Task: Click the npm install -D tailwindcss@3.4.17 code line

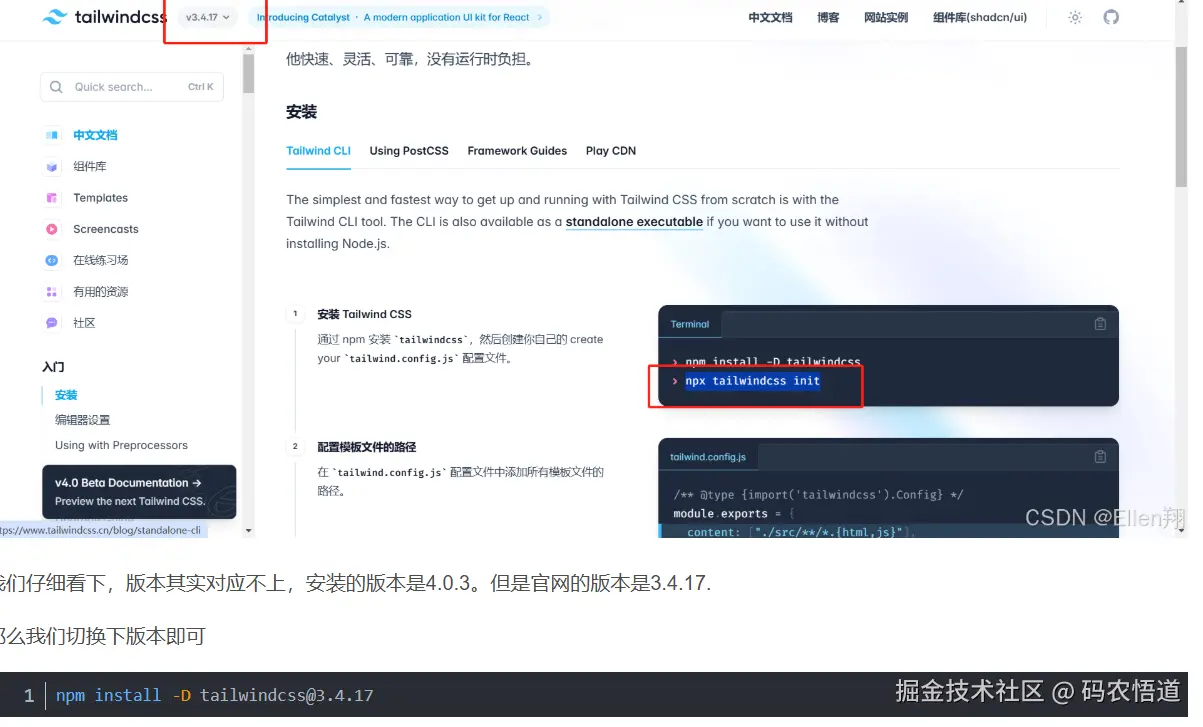Action: pos(215,695)
